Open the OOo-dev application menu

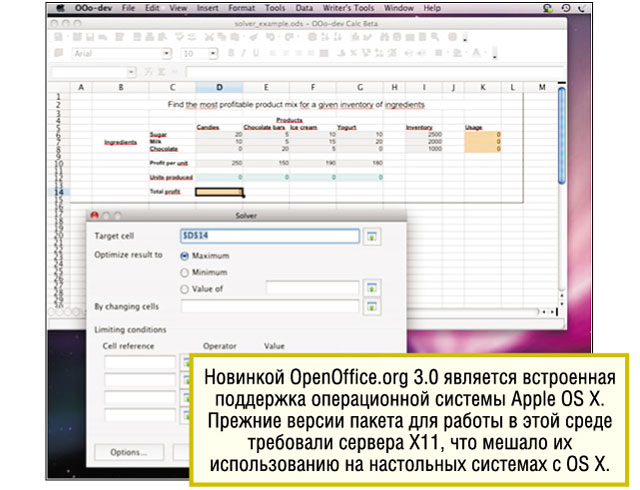pos(93,8)
